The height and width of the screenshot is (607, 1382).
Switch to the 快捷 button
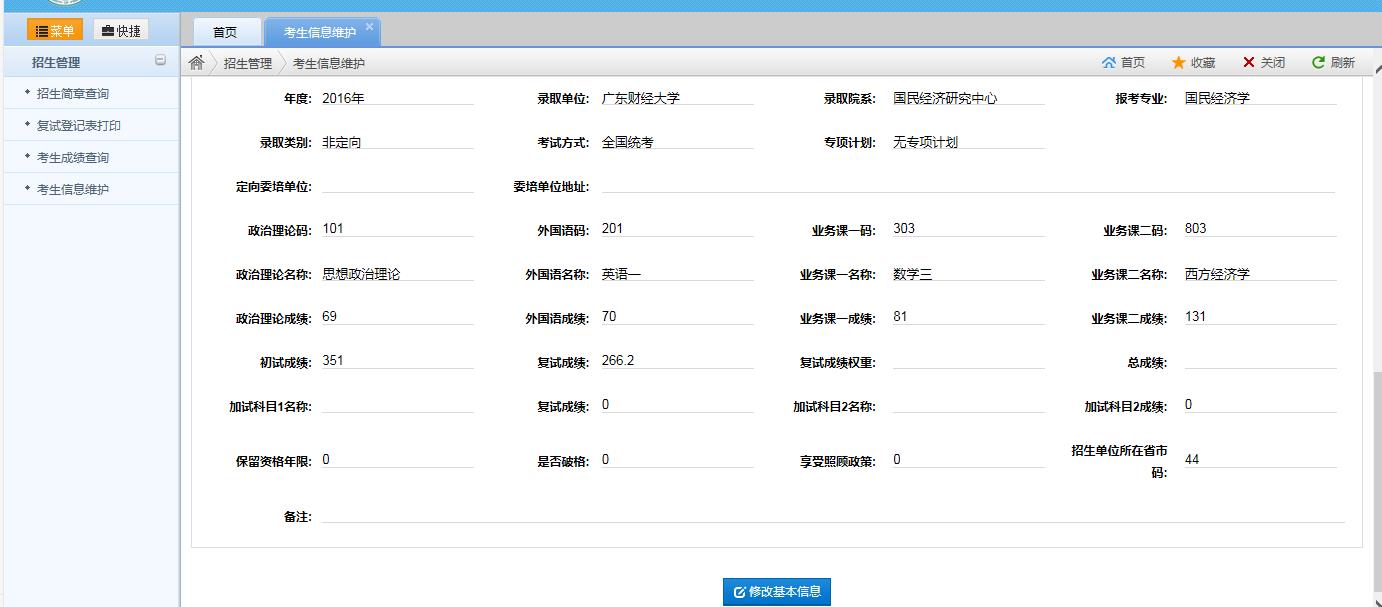121,31
